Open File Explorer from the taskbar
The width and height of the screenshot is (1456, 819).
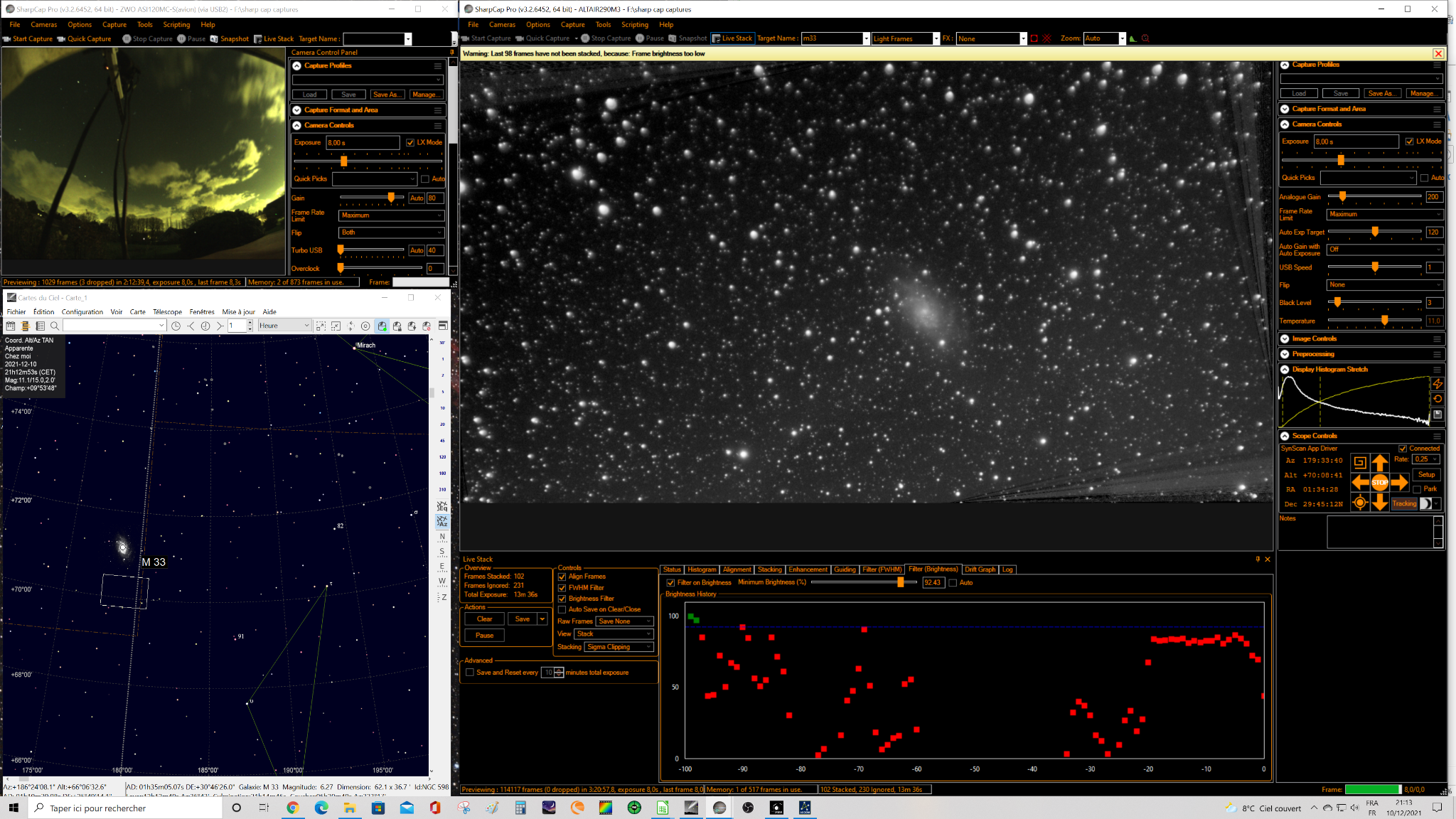pyautogui.click(x=349, y=808)
